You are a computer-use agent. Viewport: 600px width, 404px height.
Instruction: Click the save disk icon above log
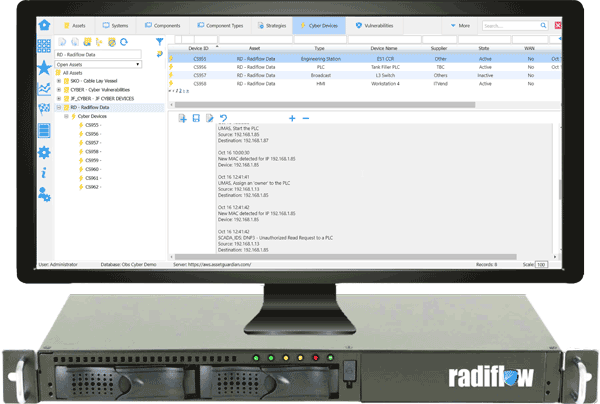197,118
